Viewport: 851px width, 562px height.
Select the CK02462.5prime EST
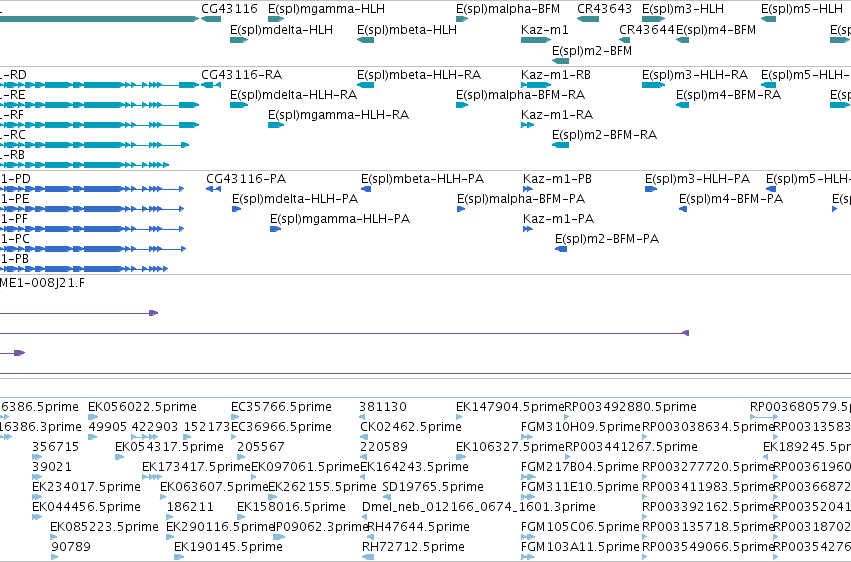tap(364, 437)
